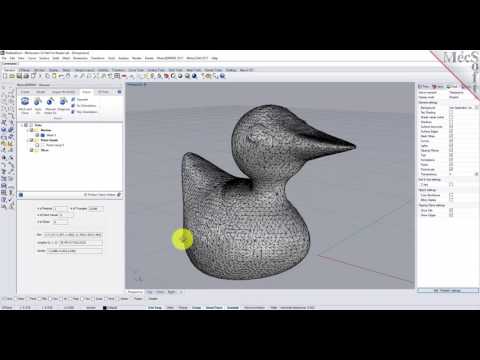The width and height of the screenshot is (480, 360).
Task: Click the blue icon above the patches fields
Action: click(21, 195)
